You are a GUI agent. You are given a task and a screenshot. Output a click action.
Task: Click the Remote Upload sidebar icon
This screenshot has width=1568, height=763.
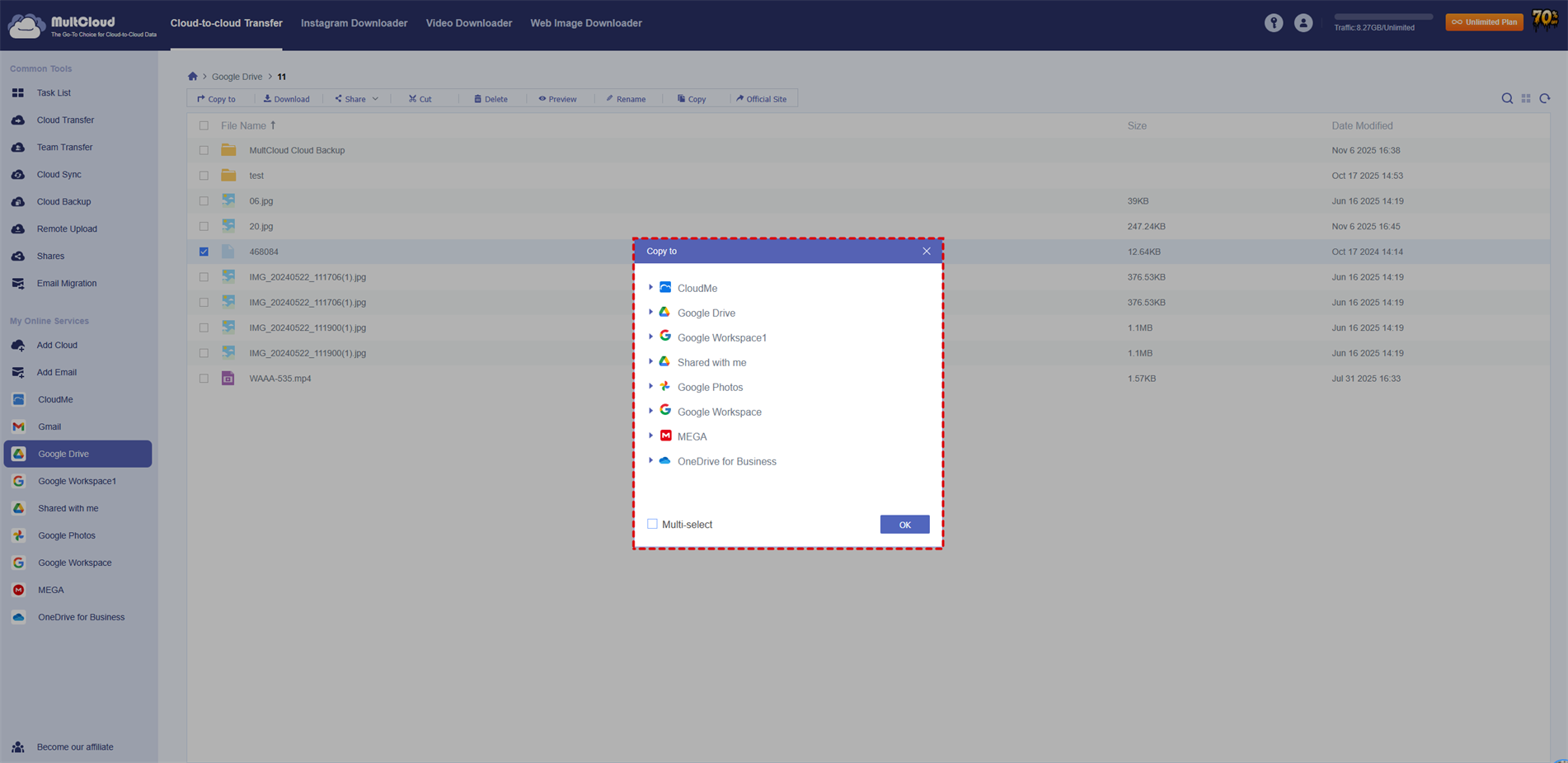18,229
